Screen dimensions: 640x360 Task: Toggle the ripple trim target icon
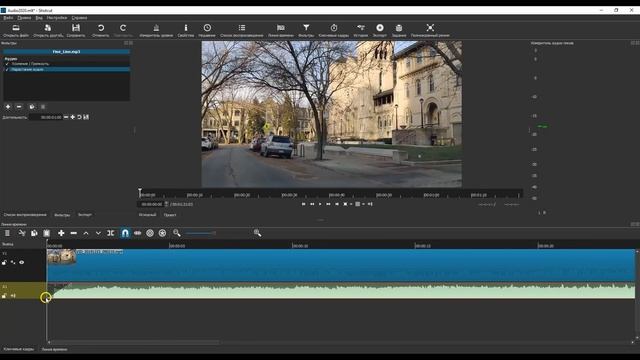pos(150,233)
